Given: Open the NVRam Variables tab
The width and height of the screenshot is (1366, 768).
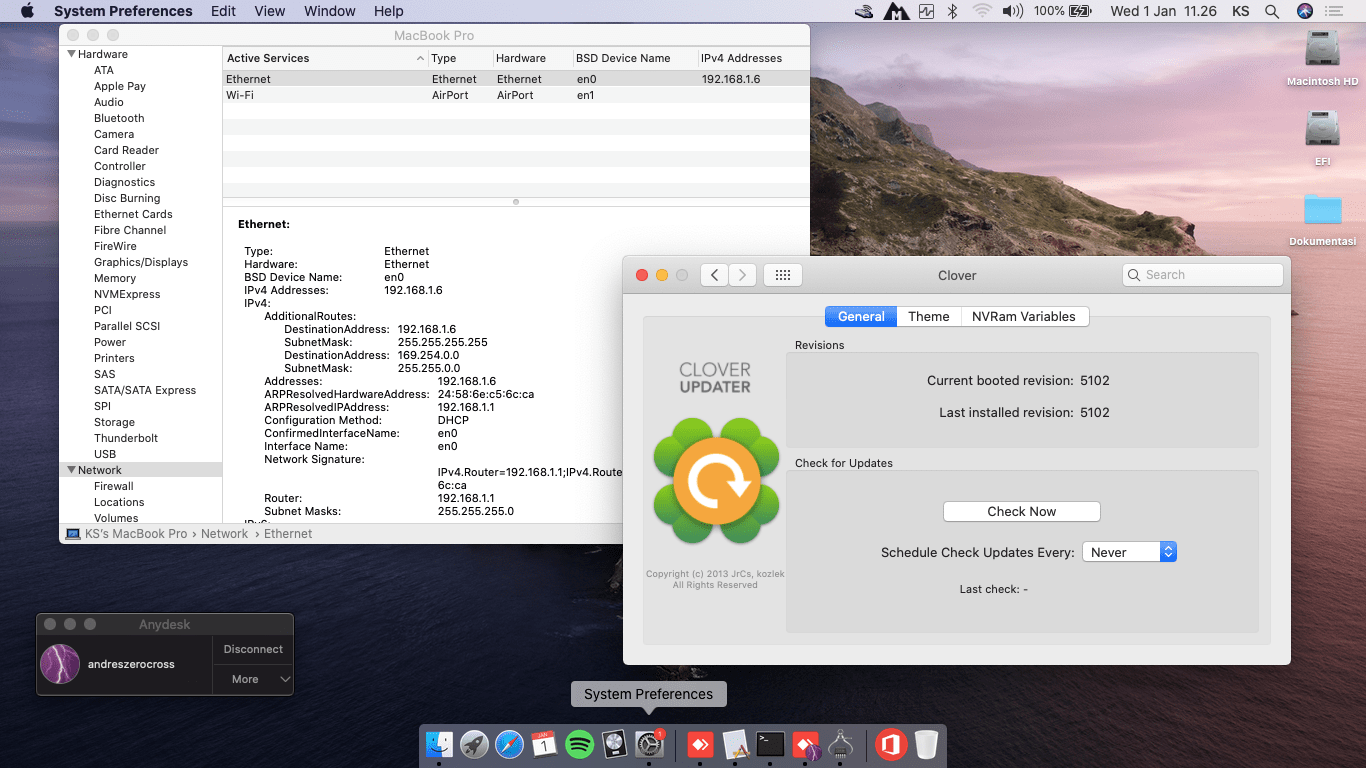Looking at the screenshot, I should coord(1024,316).
